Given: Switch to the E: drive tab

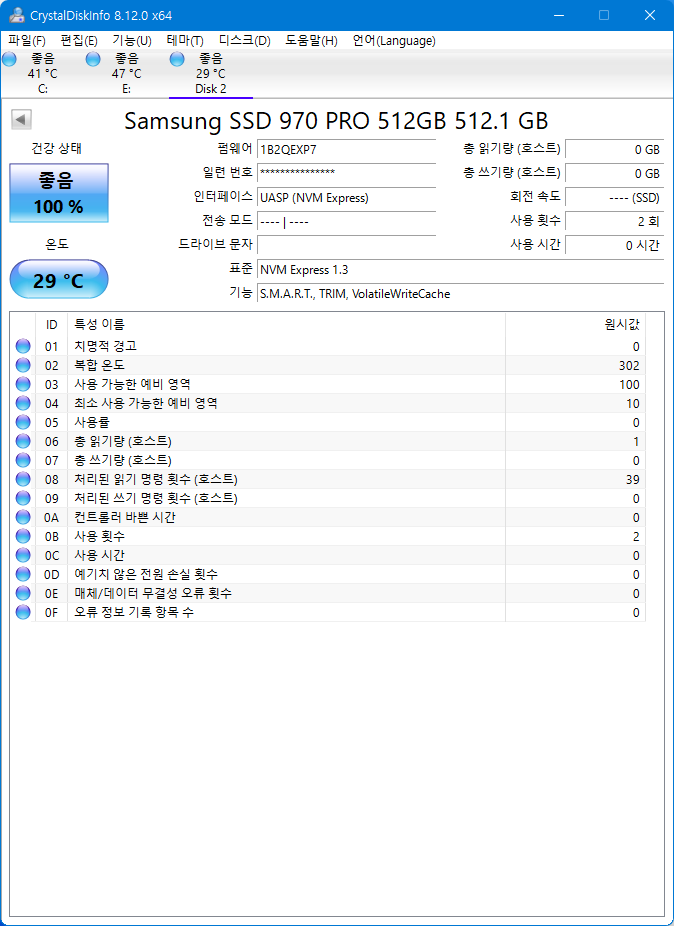Looking at the screenshot, I should coord(126,74).
